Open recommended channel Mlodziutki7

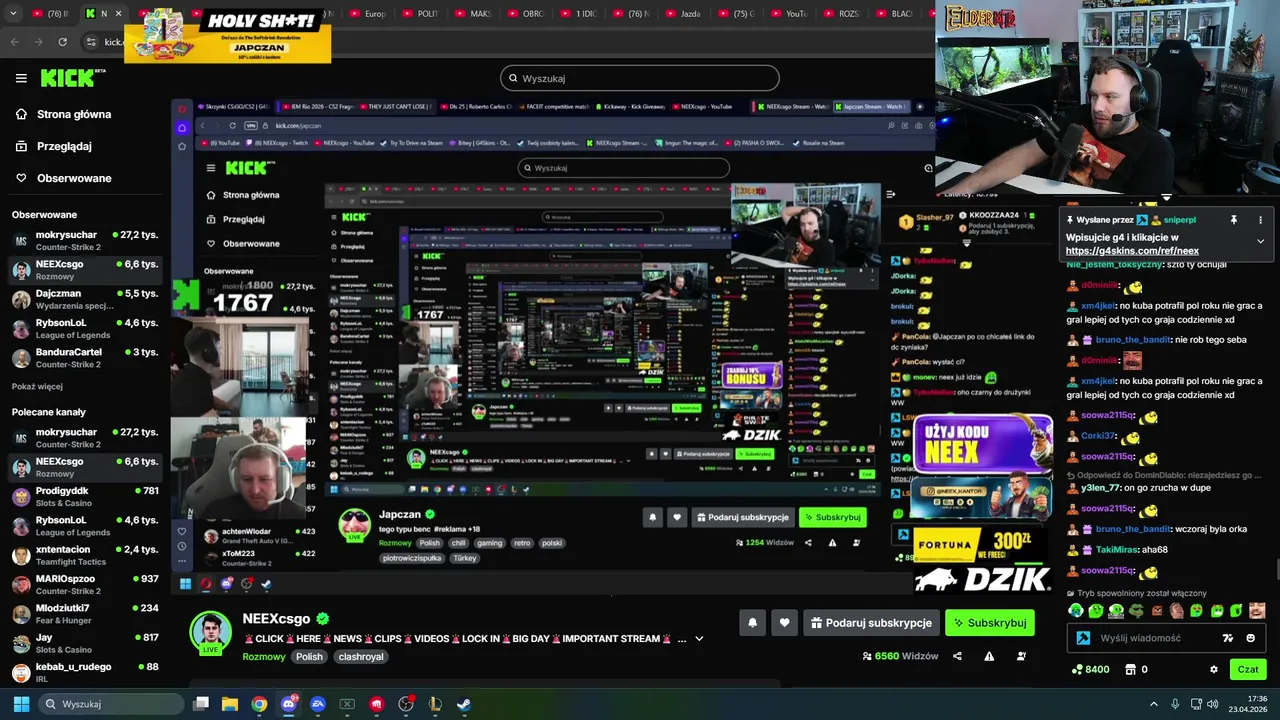85,613
